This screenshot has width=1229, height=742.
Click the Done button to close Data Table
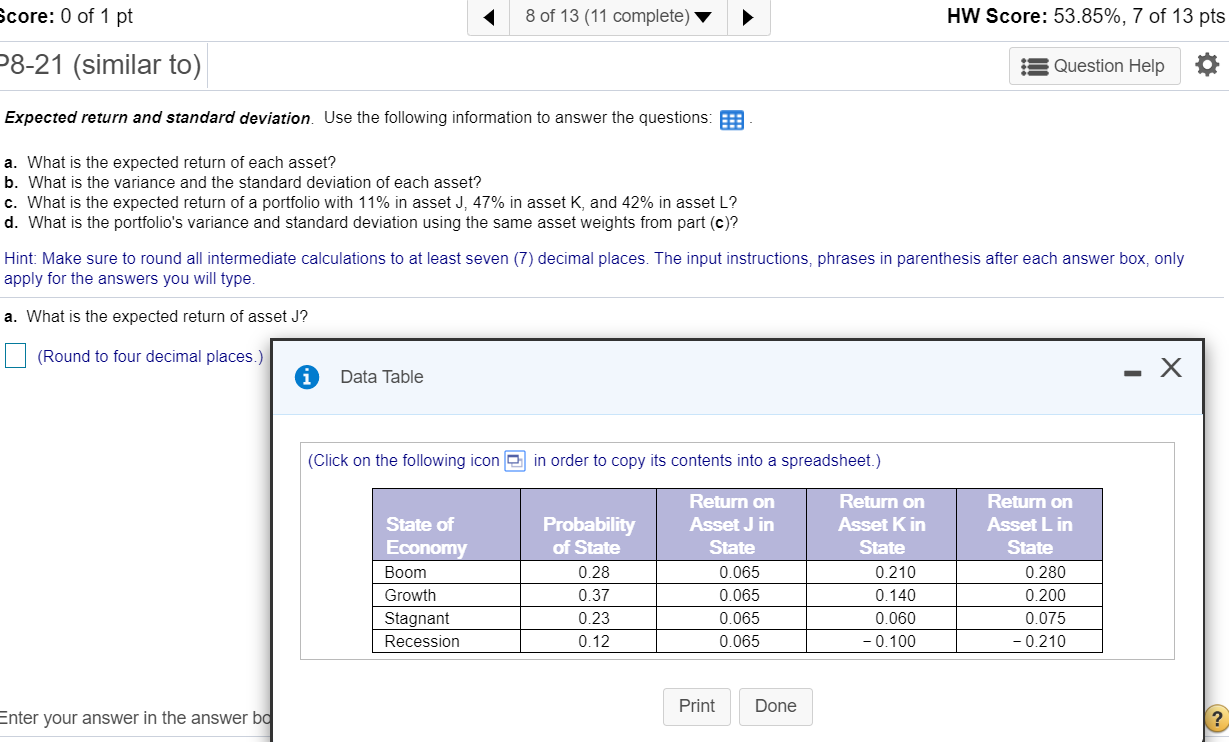point(775,706)
